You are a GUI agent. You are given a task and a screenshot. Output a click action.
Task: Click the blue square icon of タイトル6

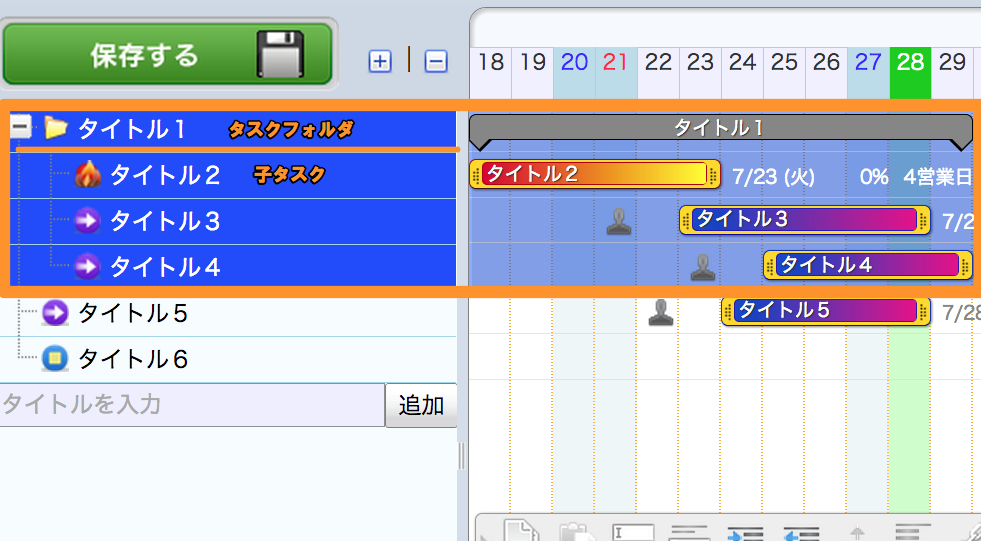tap(55, 359)
